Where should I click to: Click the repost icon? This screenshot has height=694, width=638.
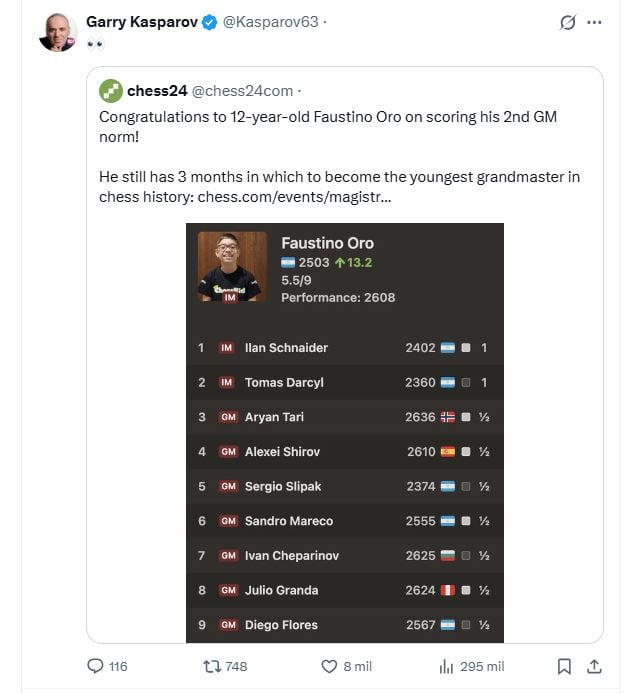pyautogui.click(x=210, y=666)
